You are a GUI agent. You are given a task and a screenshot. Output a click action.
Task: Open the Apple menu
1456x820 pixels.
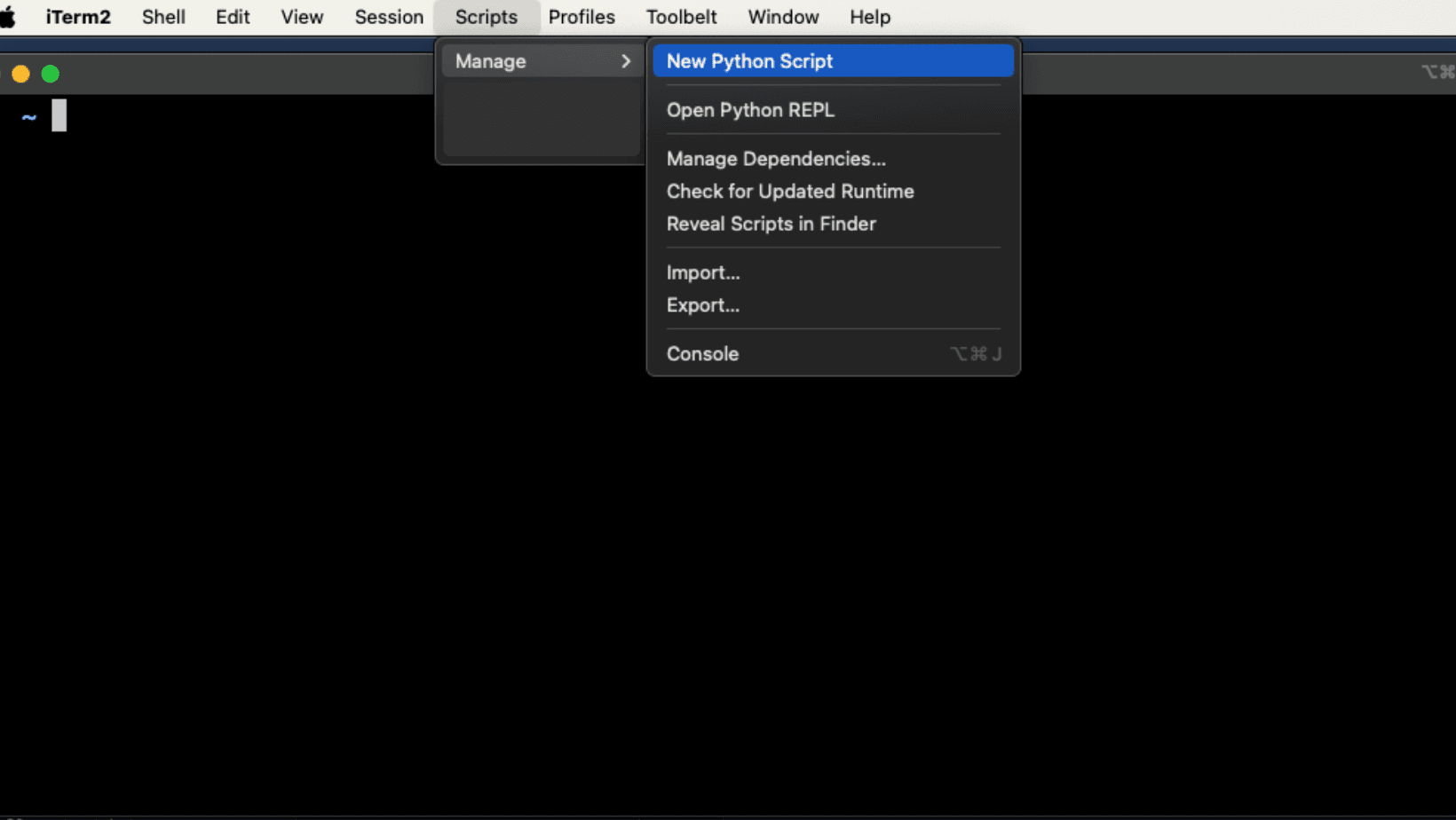click(x=7, y=17)
